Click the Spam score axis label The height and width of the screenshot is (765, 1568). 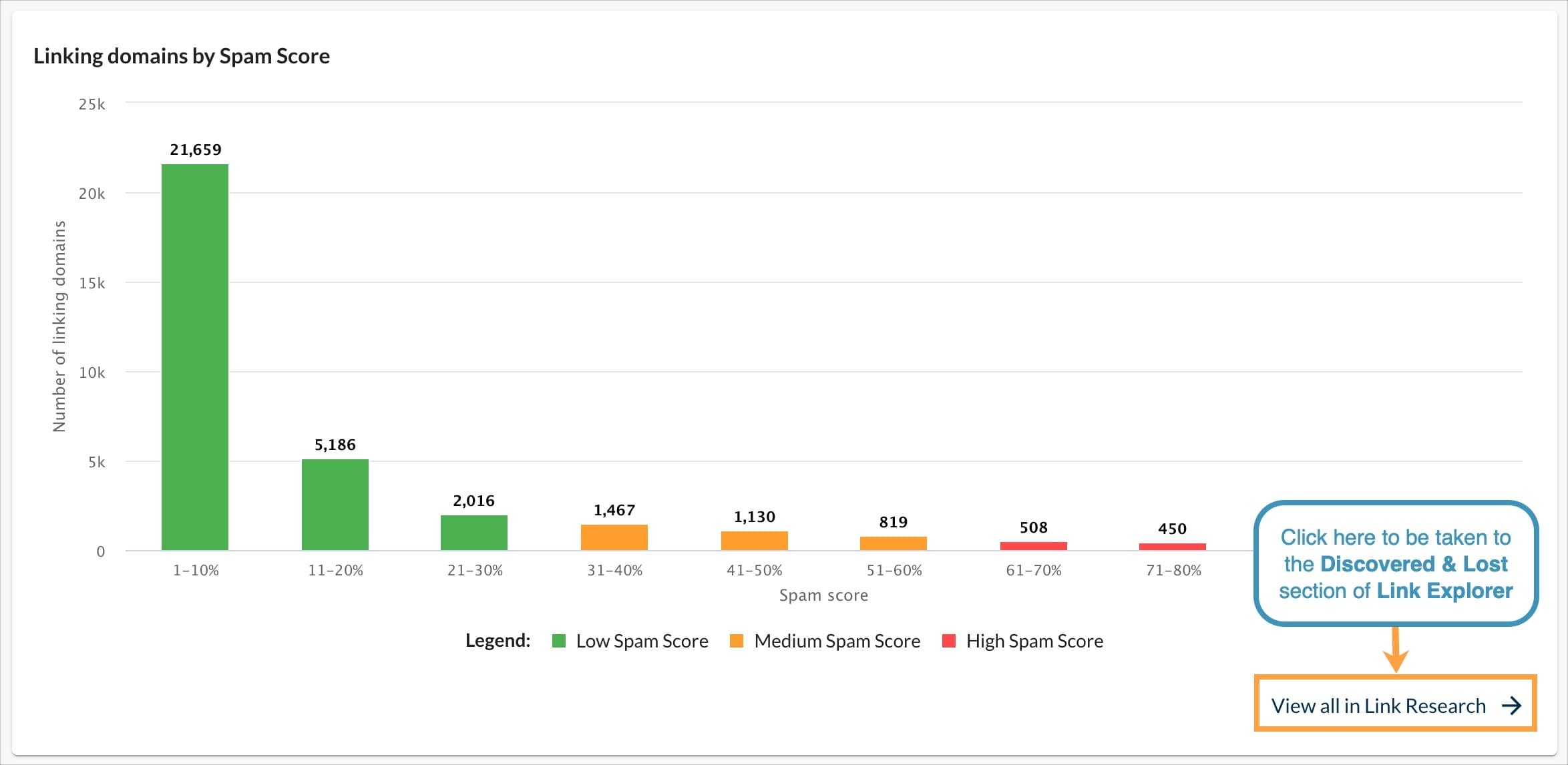[x=823, y=594]
